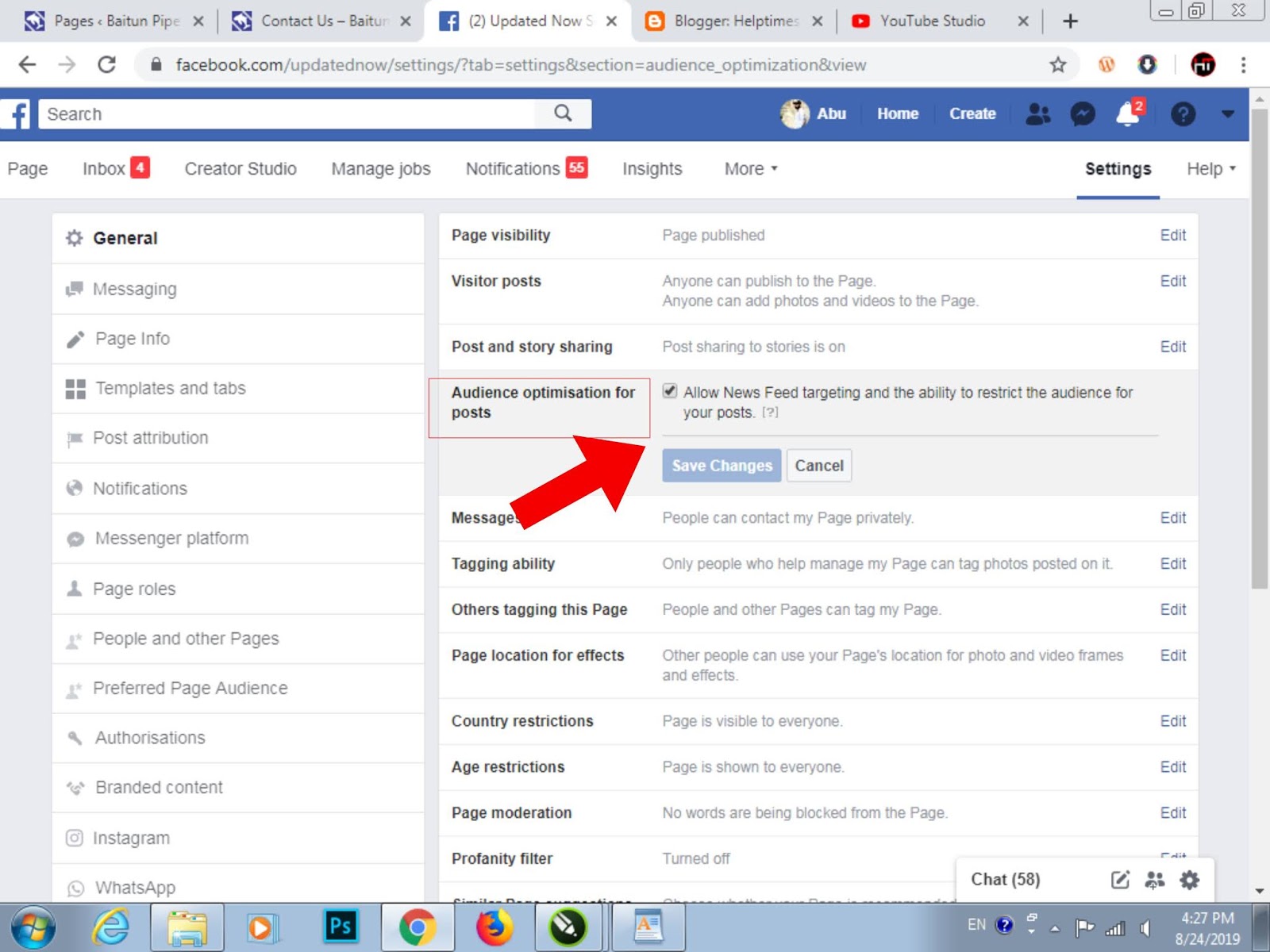This screenshot has width=1270, height=952.
Task: Open the new message compose icon
Action: tap(1120, 879)
